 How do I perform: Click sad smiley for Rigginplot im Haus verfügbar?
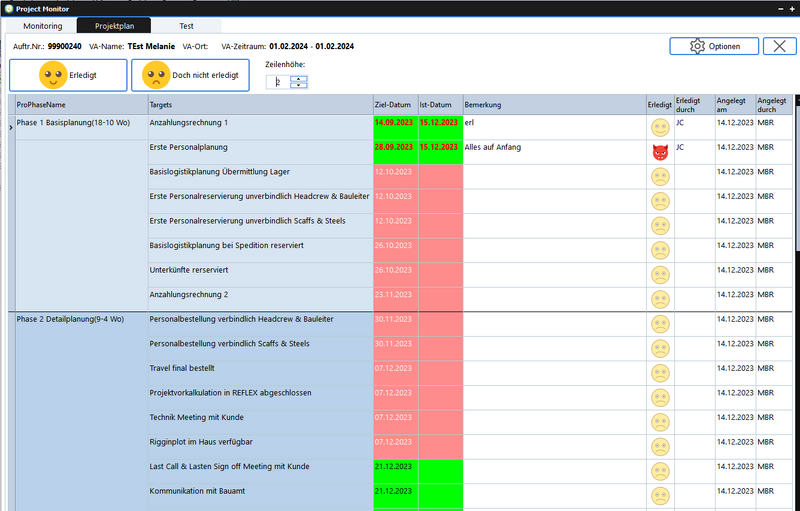tap(660, 446)
